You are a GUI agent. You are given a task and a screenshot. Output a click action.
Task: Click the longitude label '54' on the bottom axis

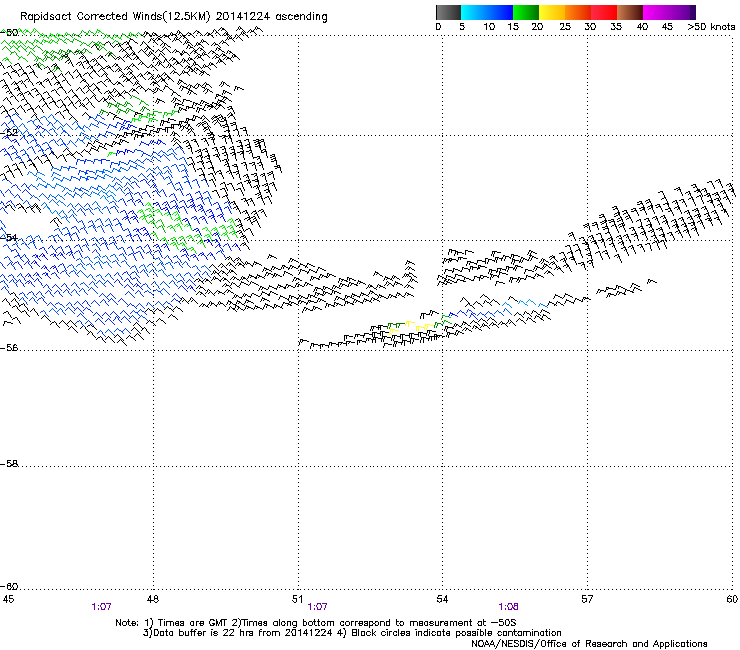tap(442, 599)
